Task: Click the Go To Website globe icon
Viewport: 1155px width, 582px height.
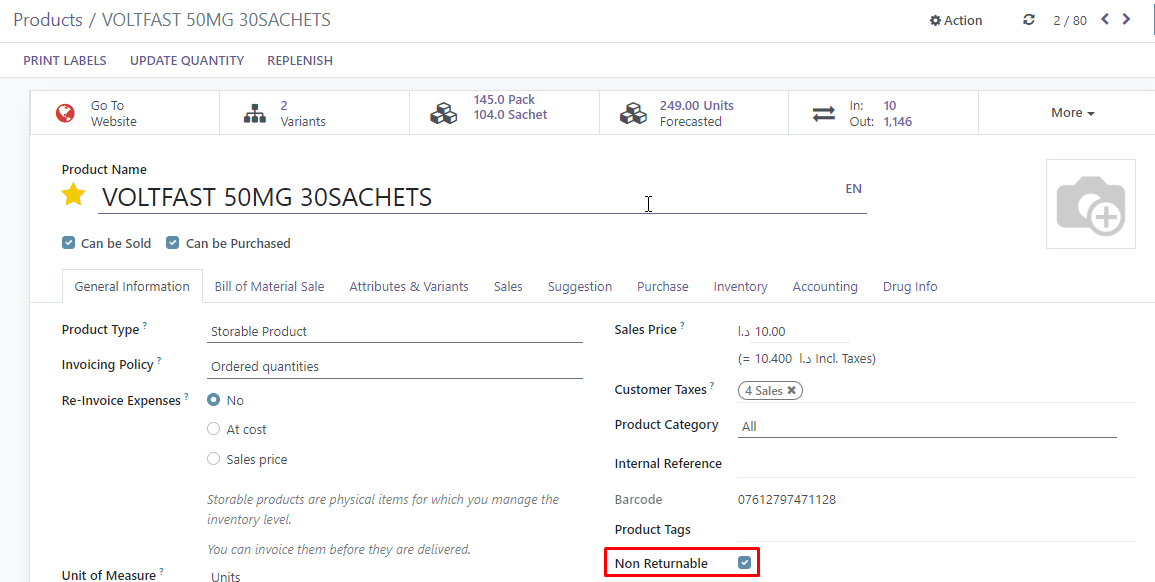Action: pyautogui.click(x=65, y=113)
